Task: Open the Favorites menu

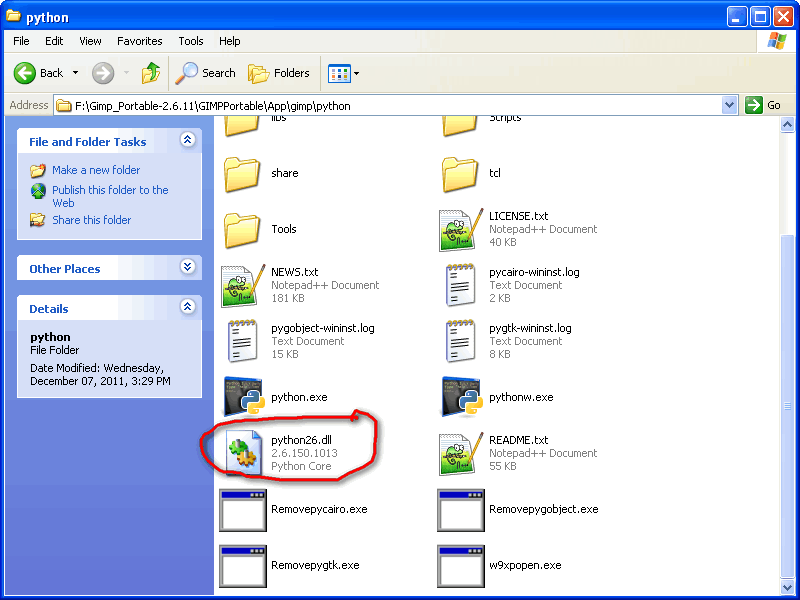Action: pyautogui.click(x=139, y=41)
